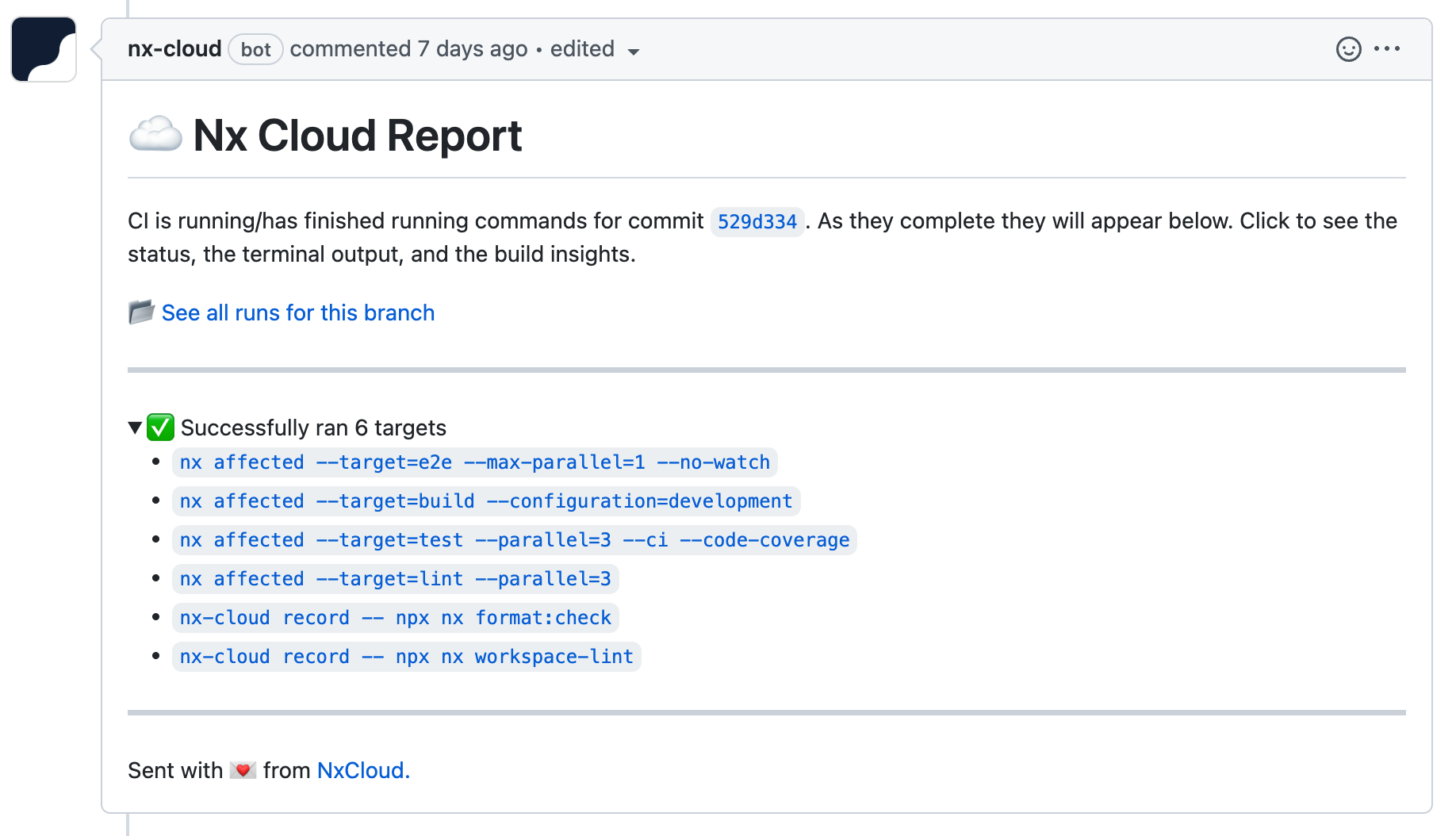Click the heart icon in the footer
1456x836 pixels.
point(243,769)
